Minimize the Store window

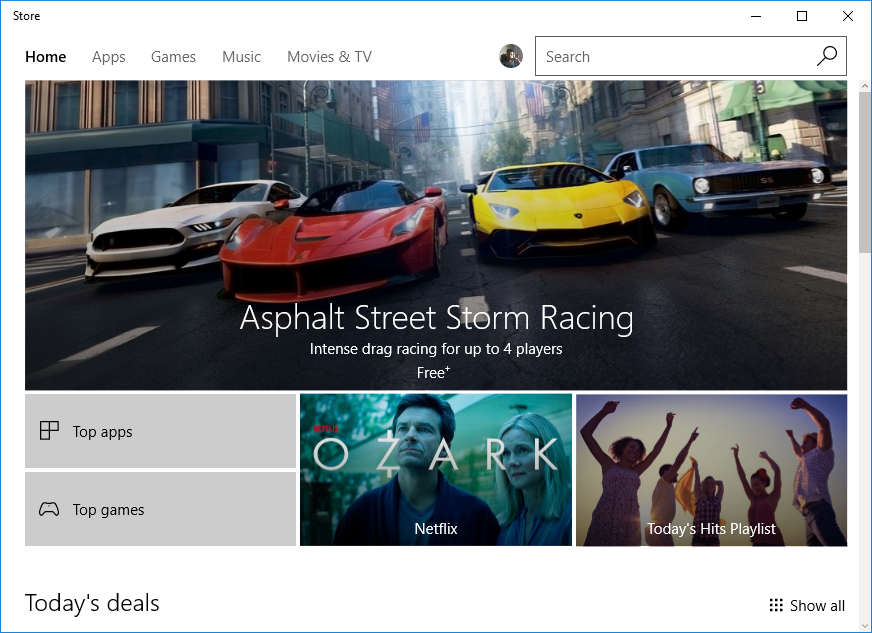tap(756, 16)
